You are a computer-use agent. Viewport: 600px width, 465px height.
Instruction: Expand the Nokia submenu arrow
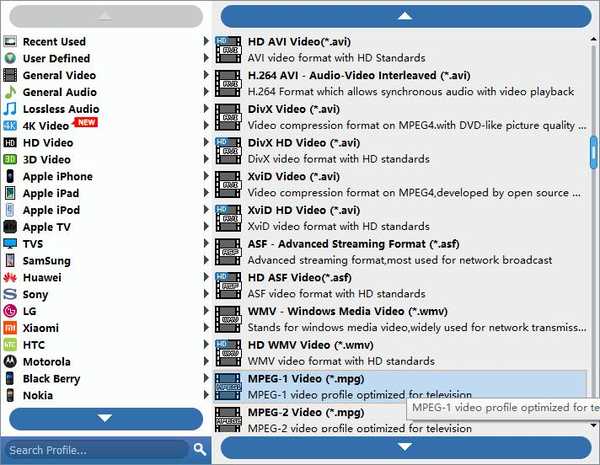[x=206, y=395]
